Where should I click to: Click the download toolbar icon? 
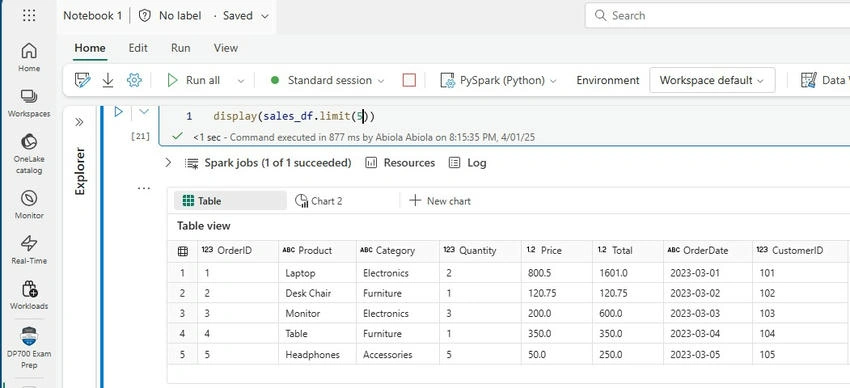click(x=108, y=80)
